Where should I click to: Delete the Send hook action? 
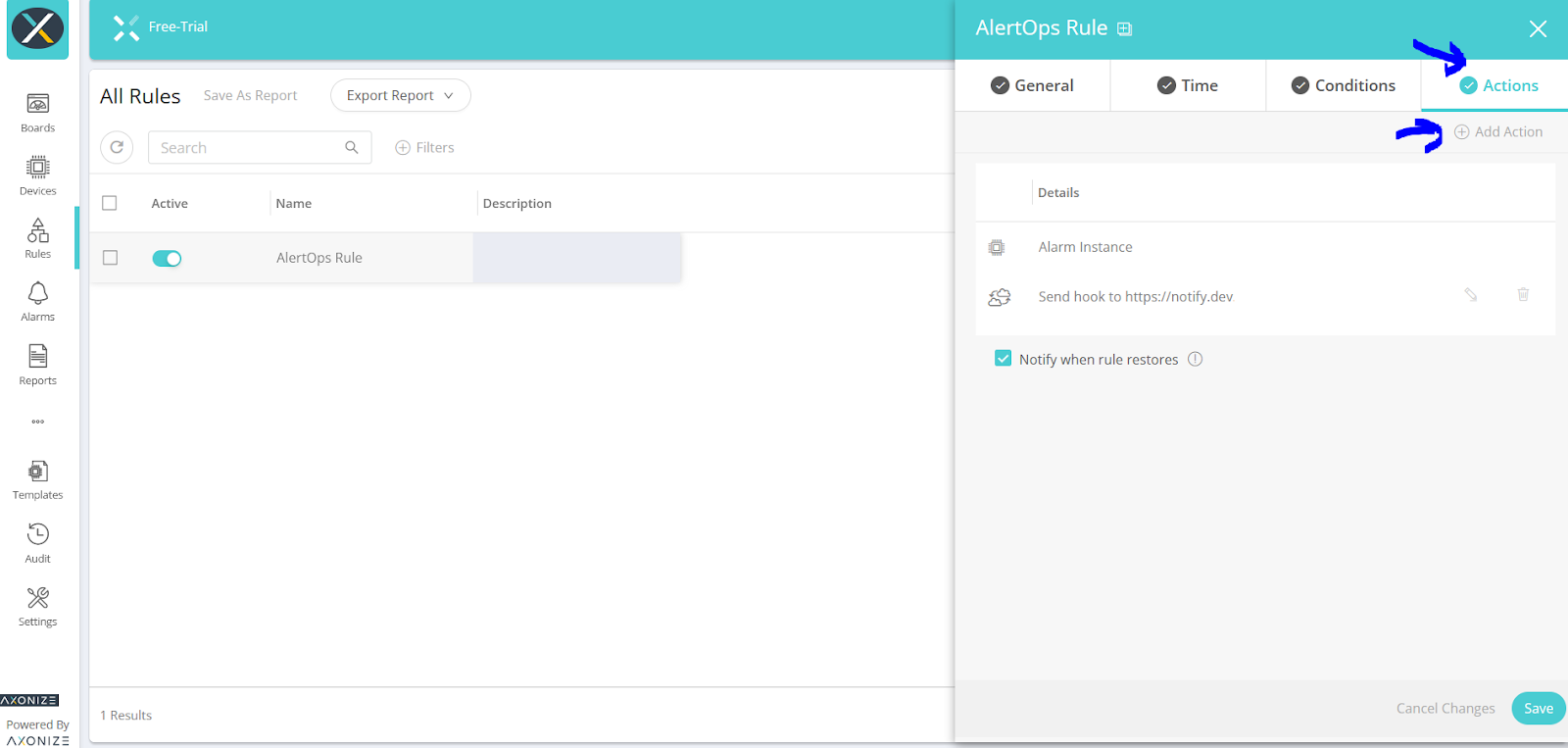pyautogui.click(x=1523, y=295)
